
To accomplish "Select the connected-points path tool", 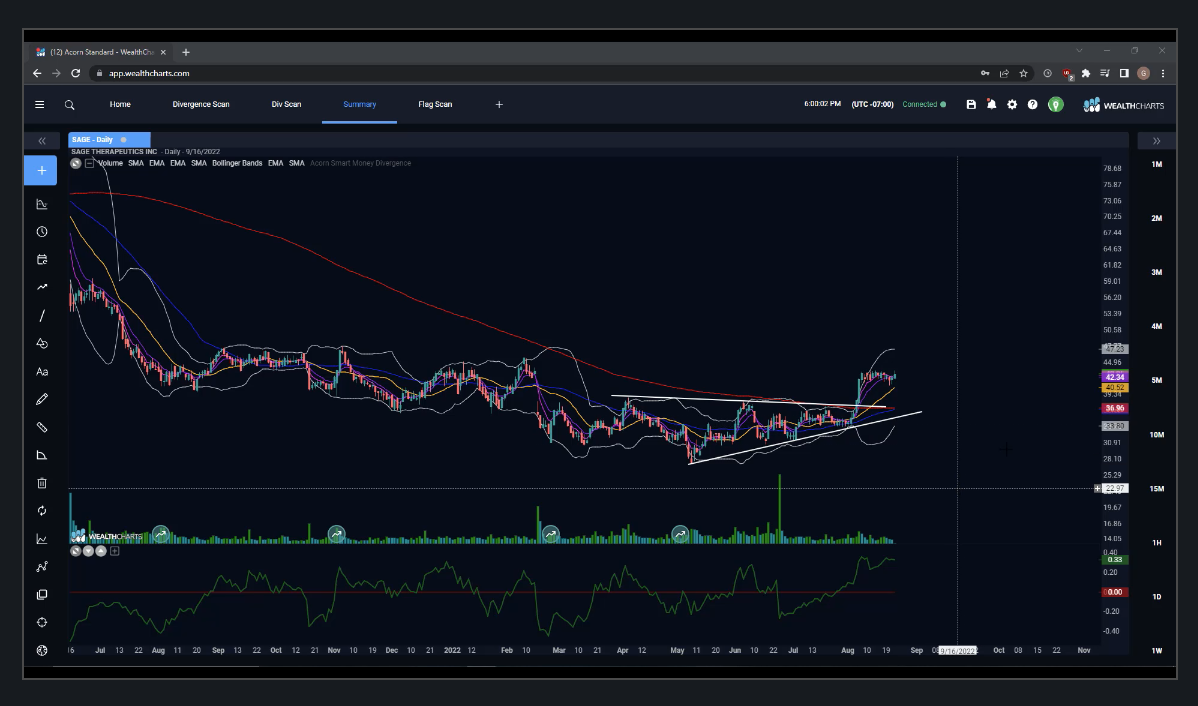I will (x=42, y=567).
